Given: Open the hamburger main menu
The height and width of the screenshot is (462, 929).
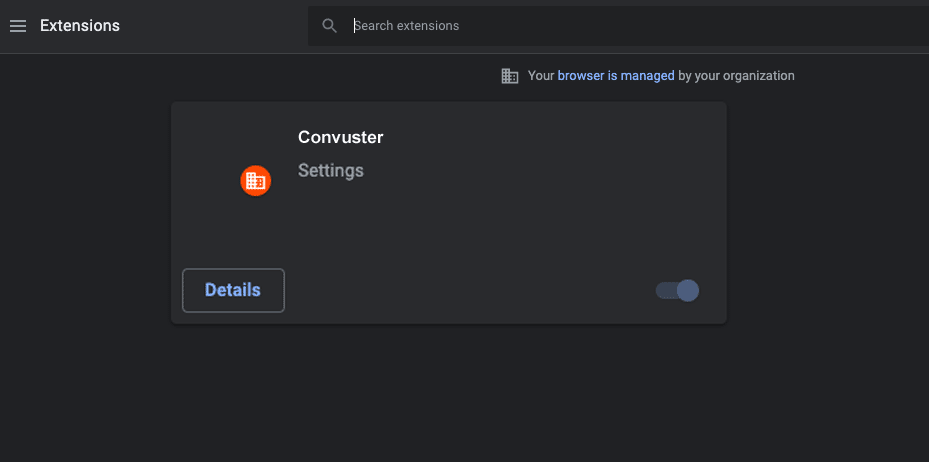Looking at the screenshot, I should (18, 26).
